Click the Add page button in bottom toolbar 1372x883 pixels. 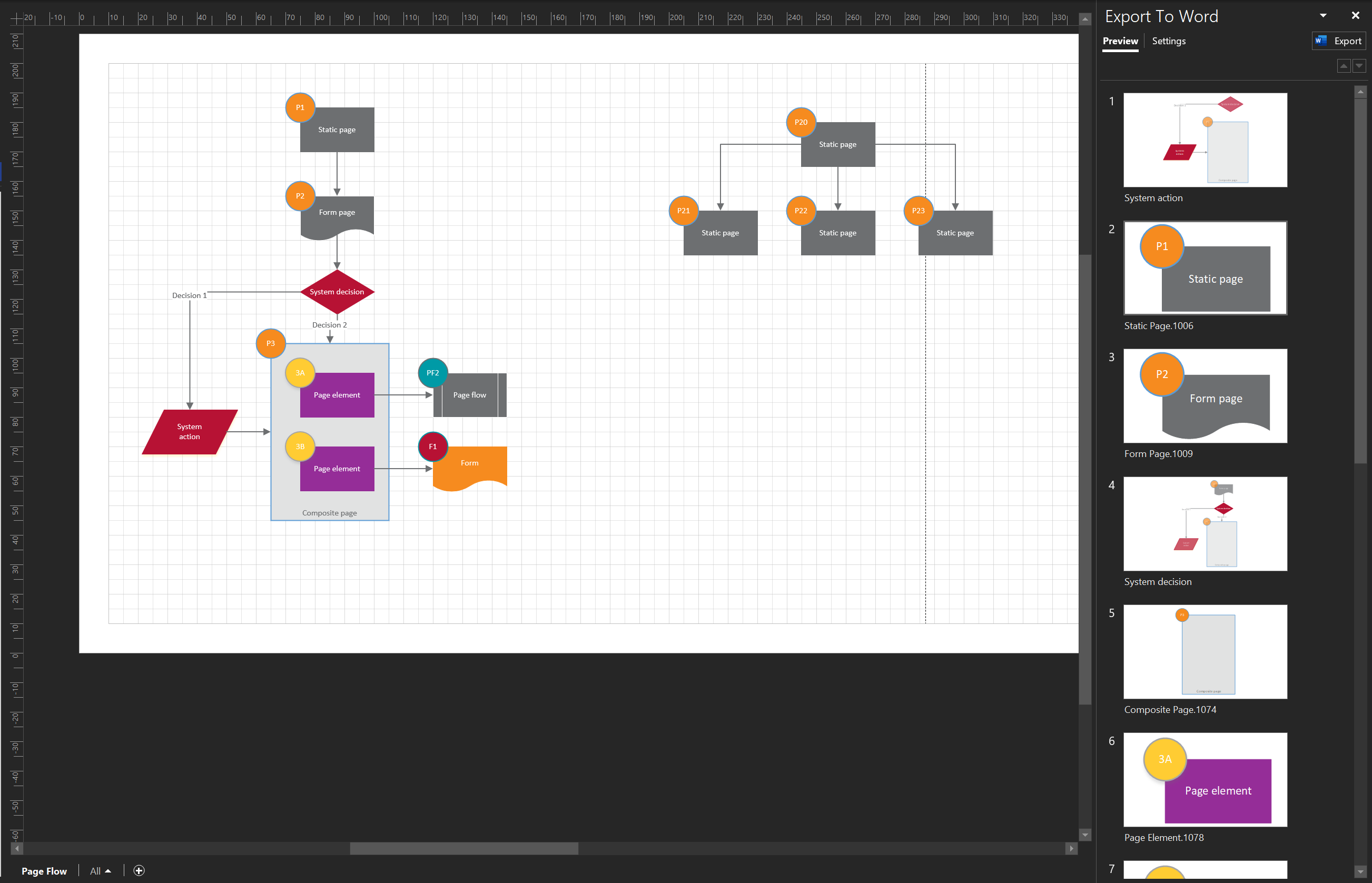(139, 870)
